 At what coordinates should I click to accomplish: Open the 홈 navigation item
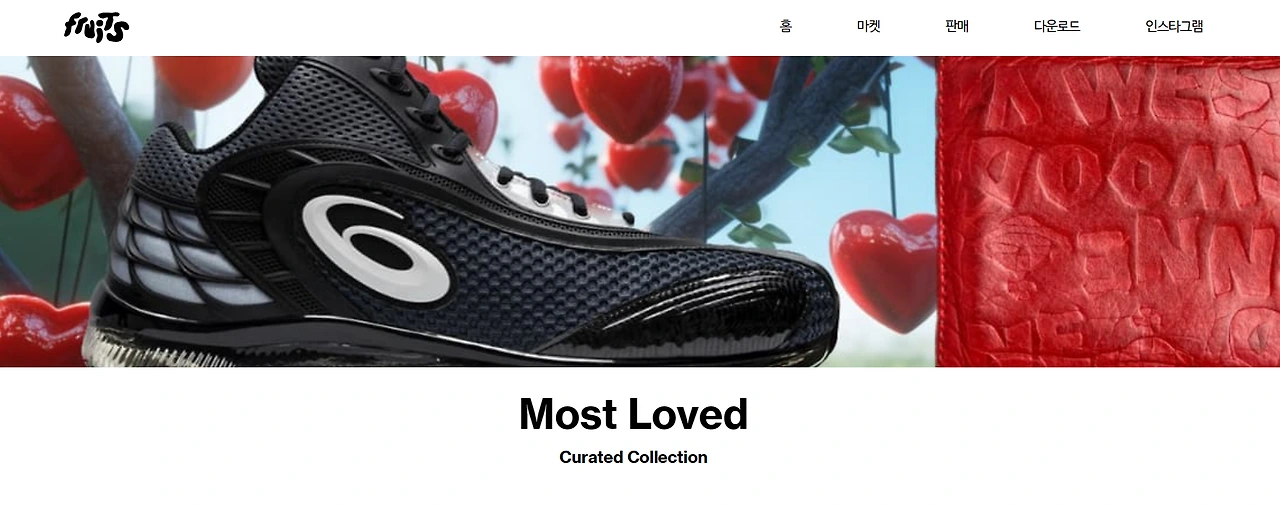click(786, 27)
